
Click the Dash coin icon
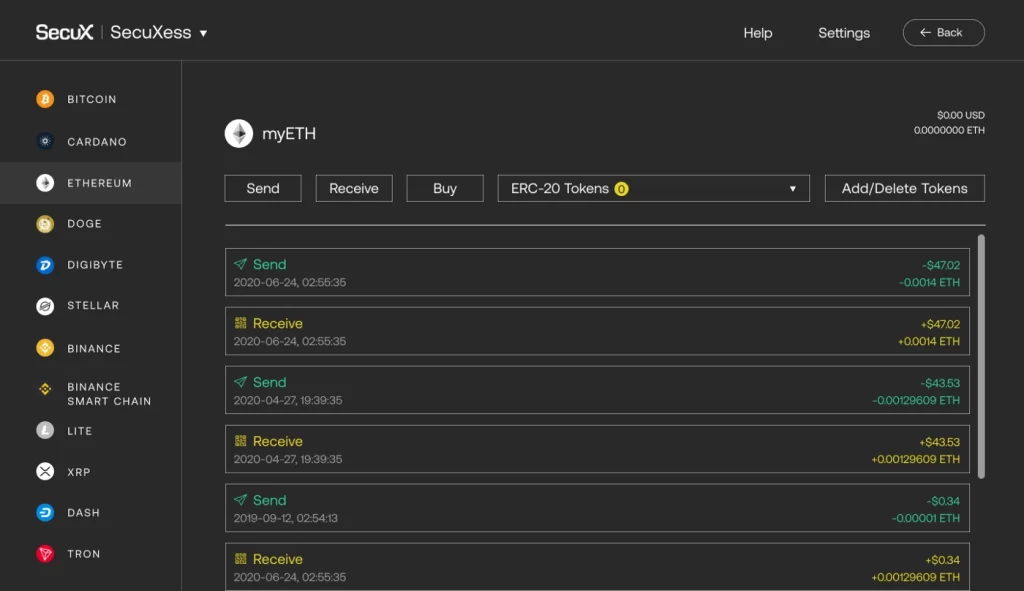[45, 513]
